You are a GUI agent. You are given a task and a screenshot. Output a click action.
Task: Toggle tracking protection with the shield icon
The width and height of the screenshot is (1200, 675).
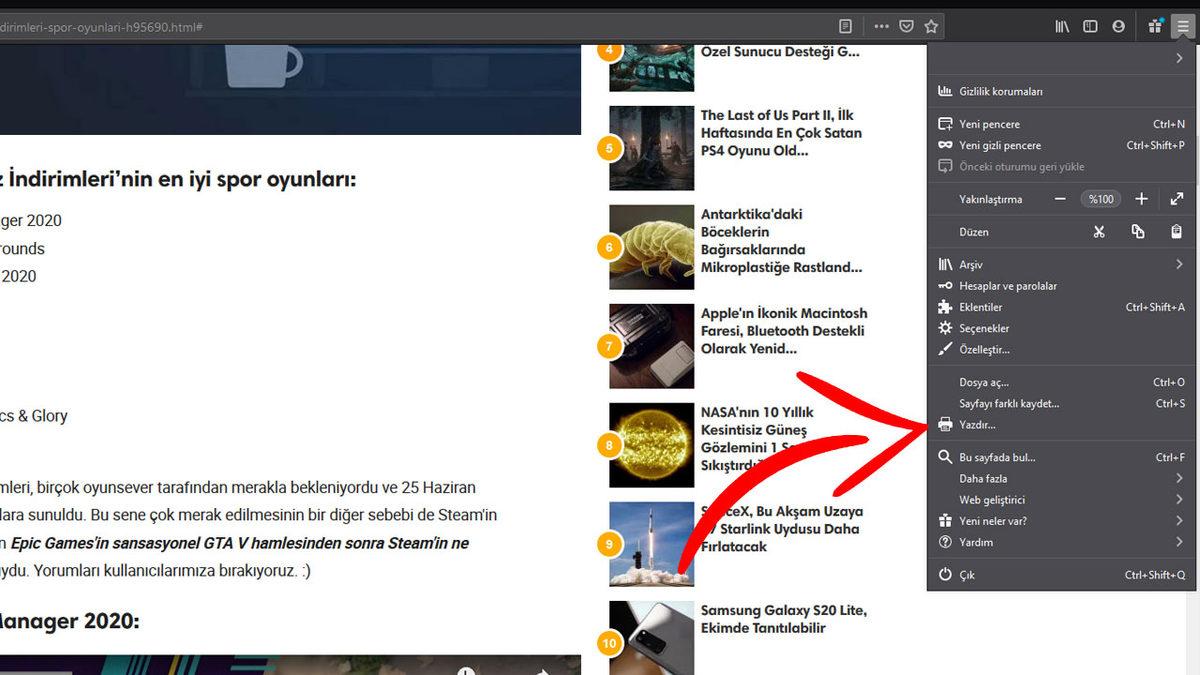pyautogui.click(x=906, y=25)
